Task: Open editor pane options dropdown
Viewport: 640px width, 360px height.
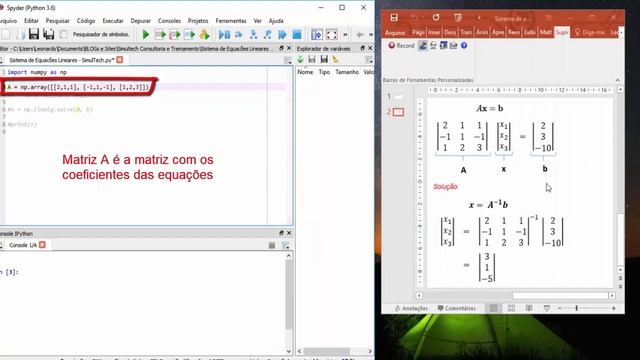Action: click(287, 60)
